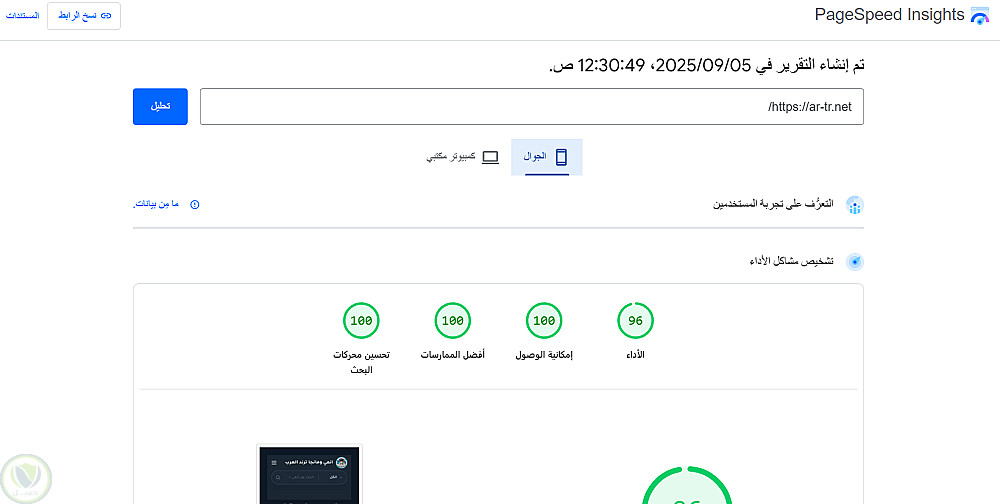Click the PageSpeed Insights logo icon
The image size is (1000, 504).
coord(980,15)
